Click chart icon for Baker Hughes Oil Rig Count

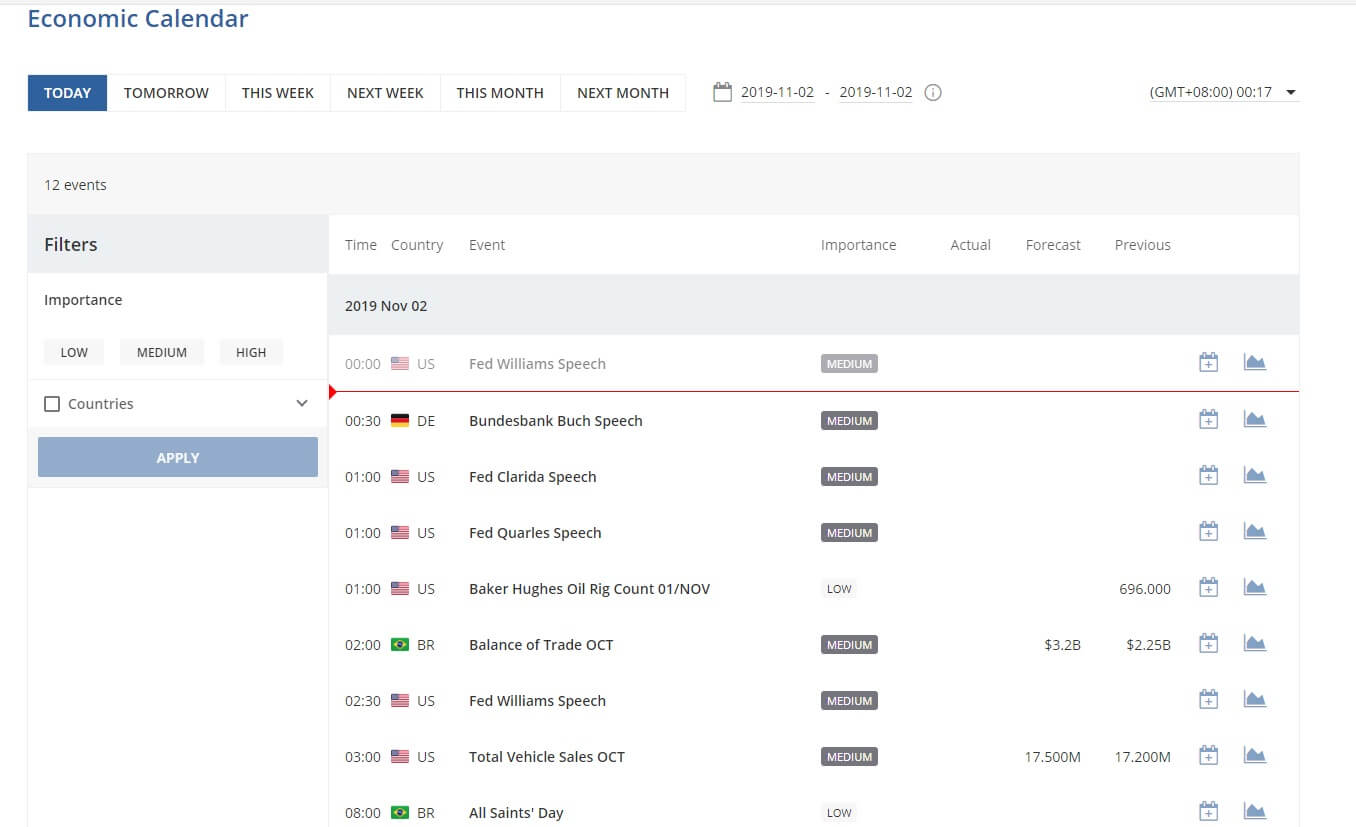click(1254, 588)
